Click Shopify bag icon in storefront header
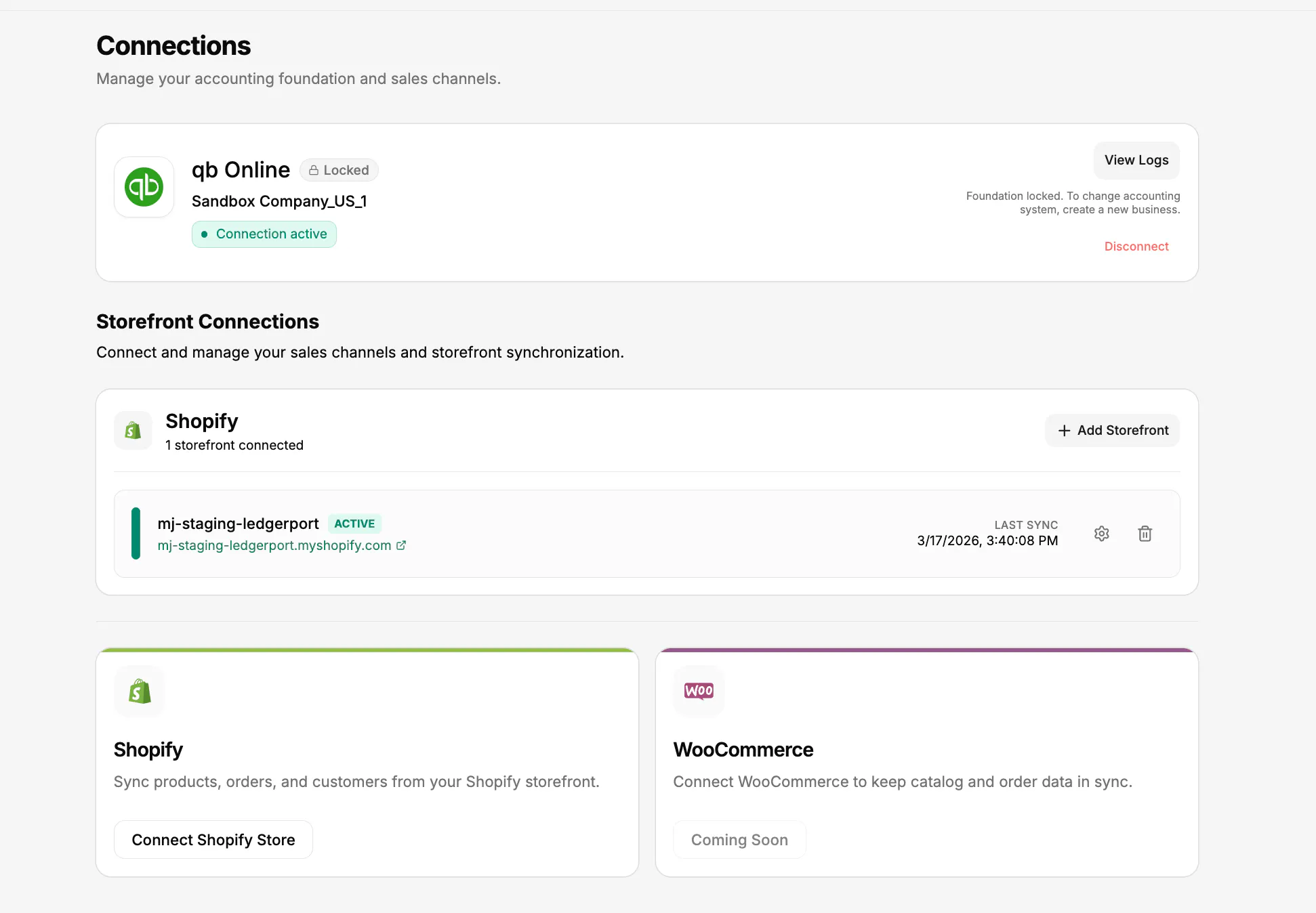Image resolution: width=1316 pixels, height=913 pixels. click(x=133, y=430)
